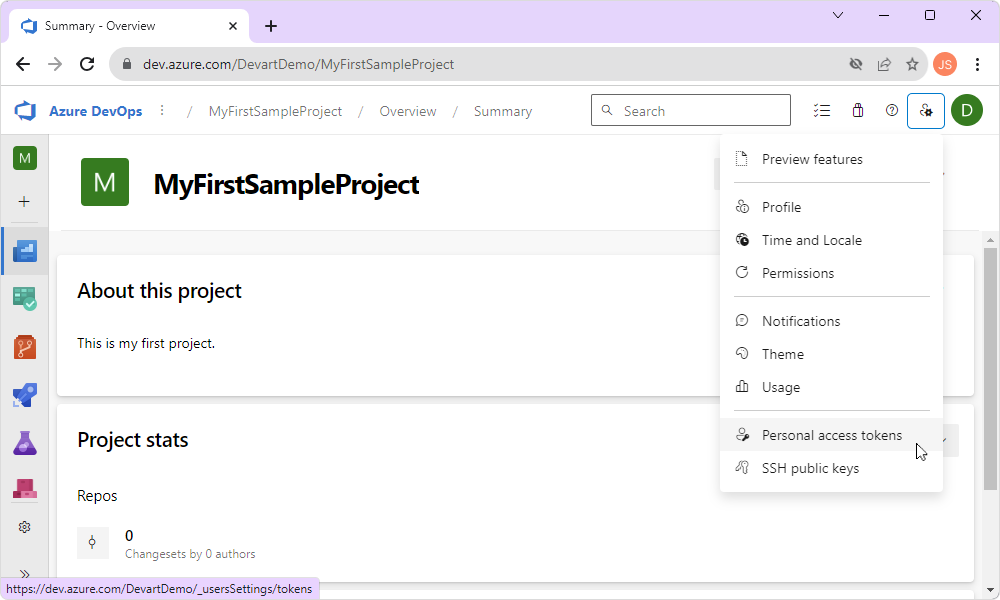The width and height of the screenshot is (1000, 600).
Task: Click the "This is my first project." text
Action: (x=146, y=343)
